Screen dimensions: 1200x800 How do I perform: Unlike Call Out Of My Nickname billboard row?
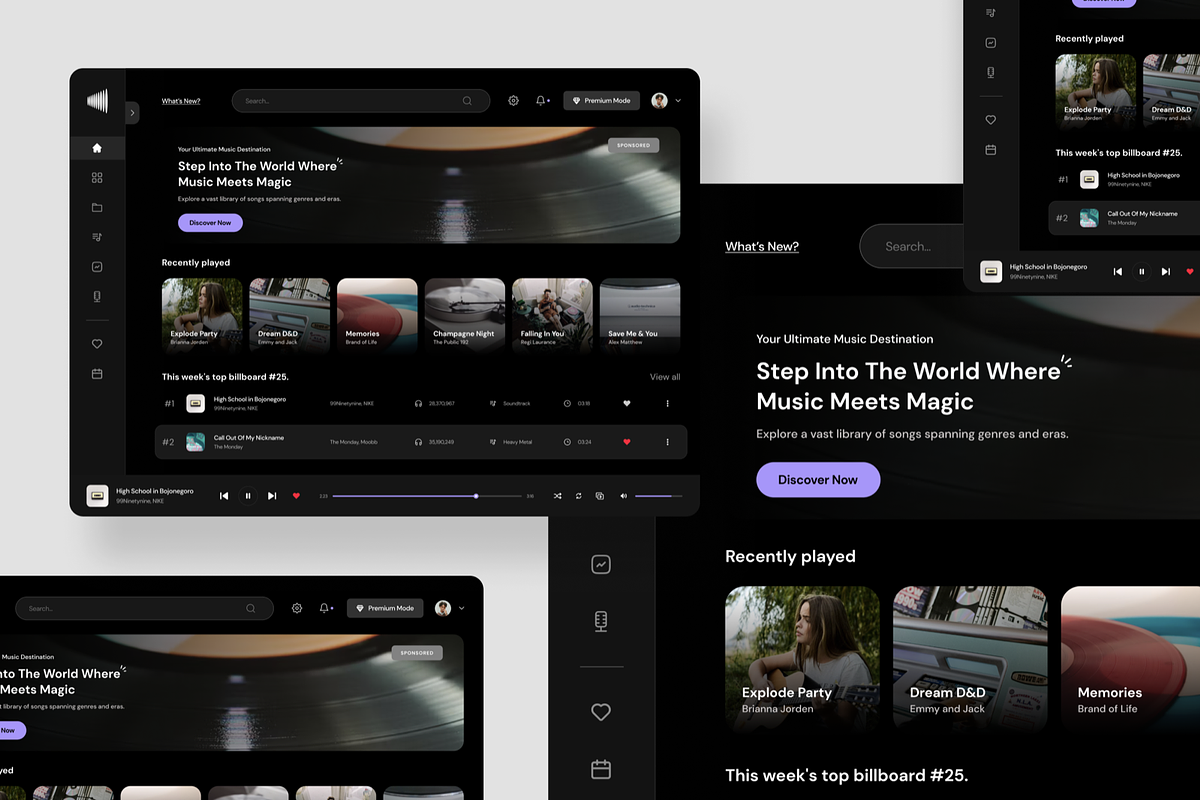627,441
